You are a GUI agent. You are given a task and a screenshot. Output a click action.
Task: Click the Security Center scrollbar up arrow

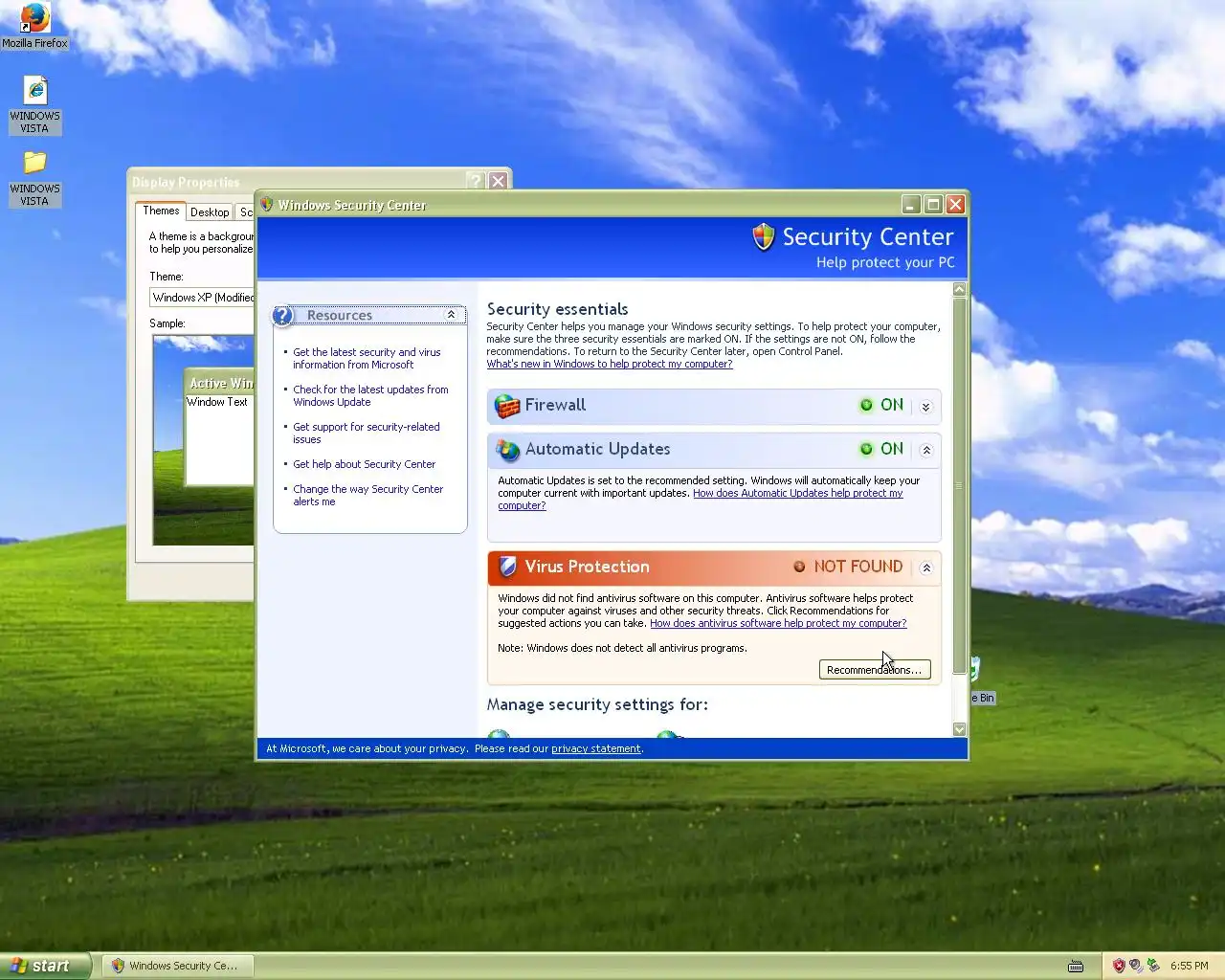click(960, 289)
